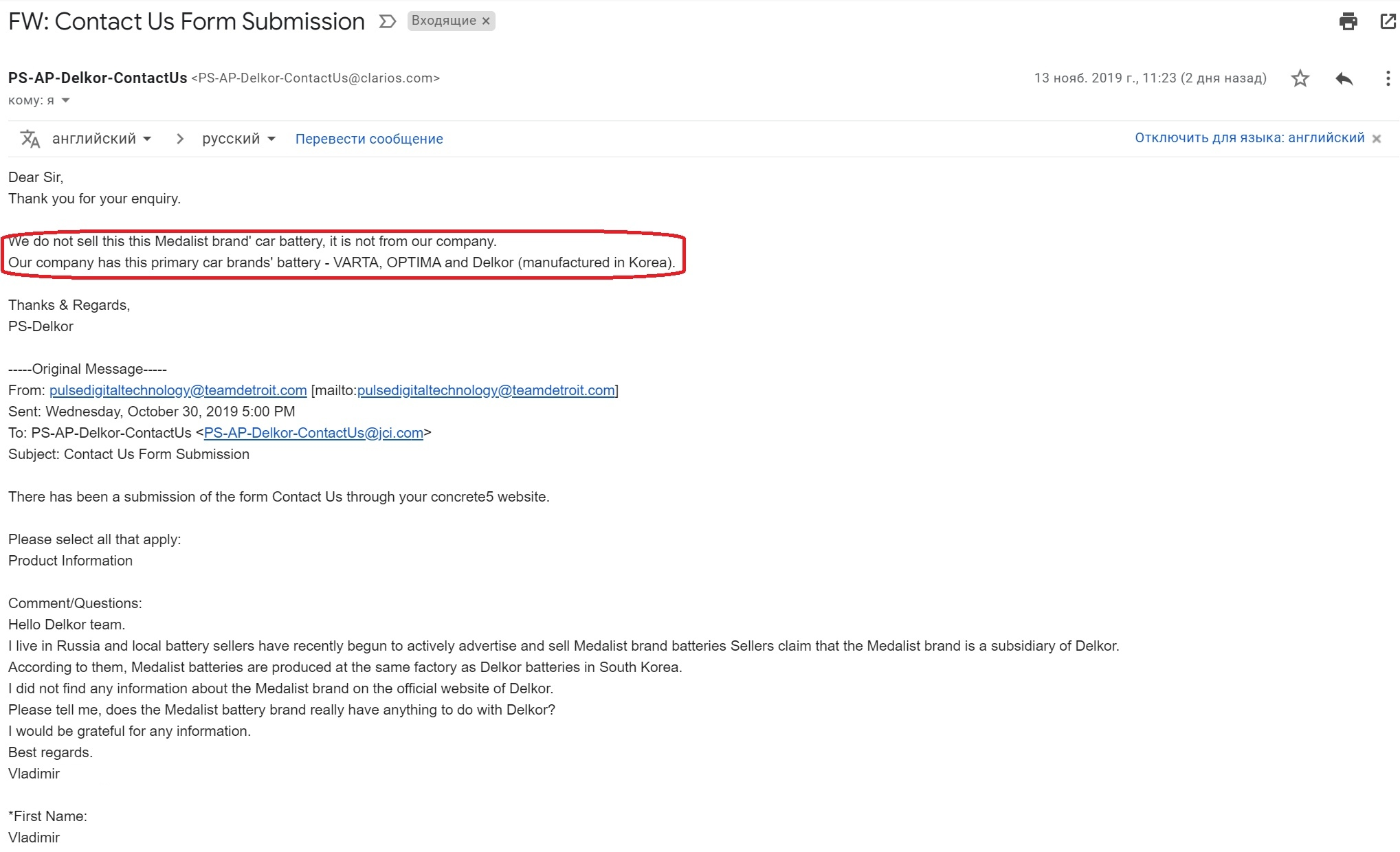Open the русский target language dropdown
1400x852 pixels.
click(x=238, y=139)
